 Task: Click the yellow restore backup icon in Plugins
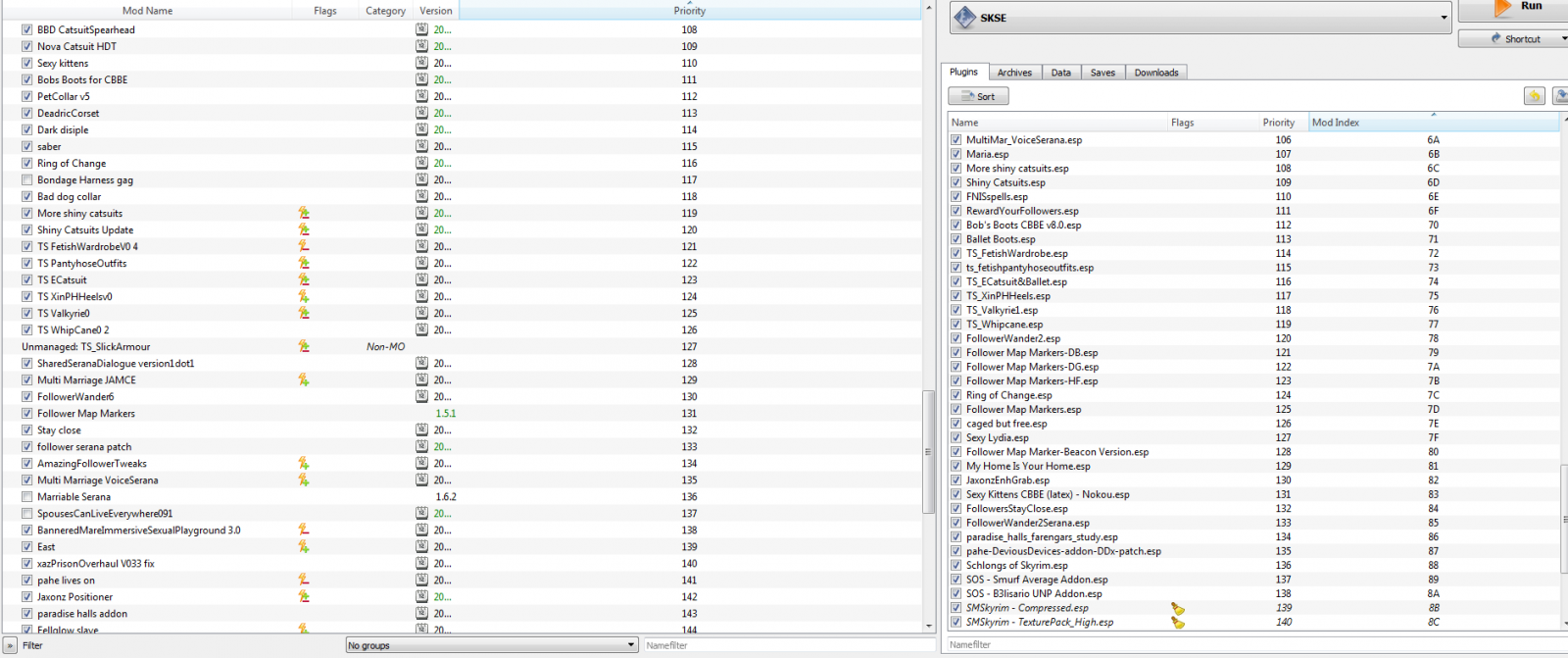pos(1534,96)
